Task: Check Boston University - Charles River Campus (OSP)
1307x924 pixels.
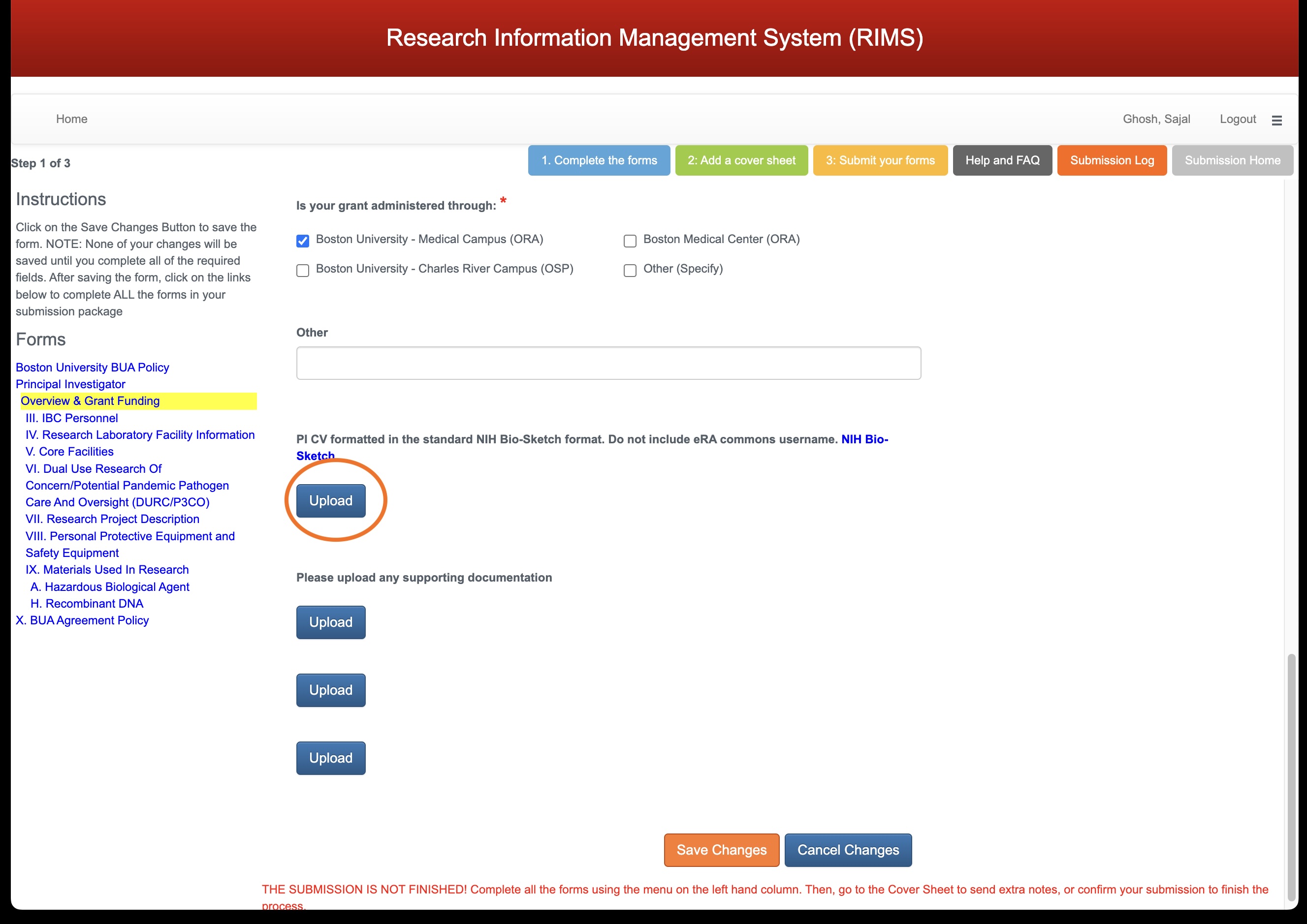Action: pyautogui.click(x=303, y=270)
